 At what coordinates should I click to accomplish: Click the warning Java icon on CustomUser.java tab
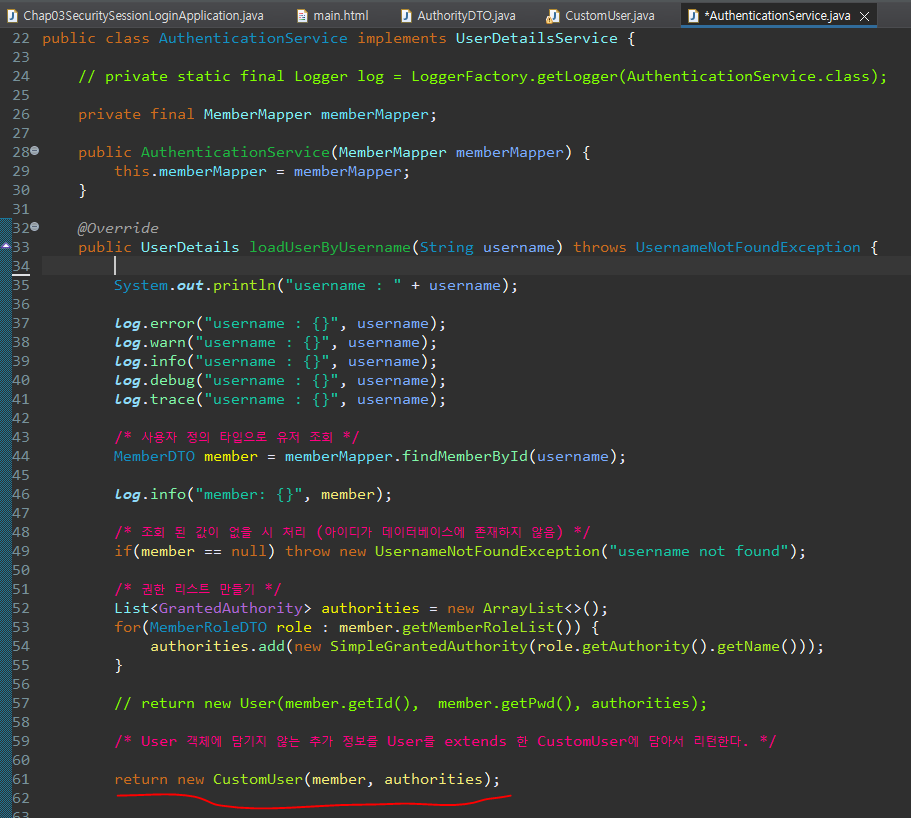553,16
